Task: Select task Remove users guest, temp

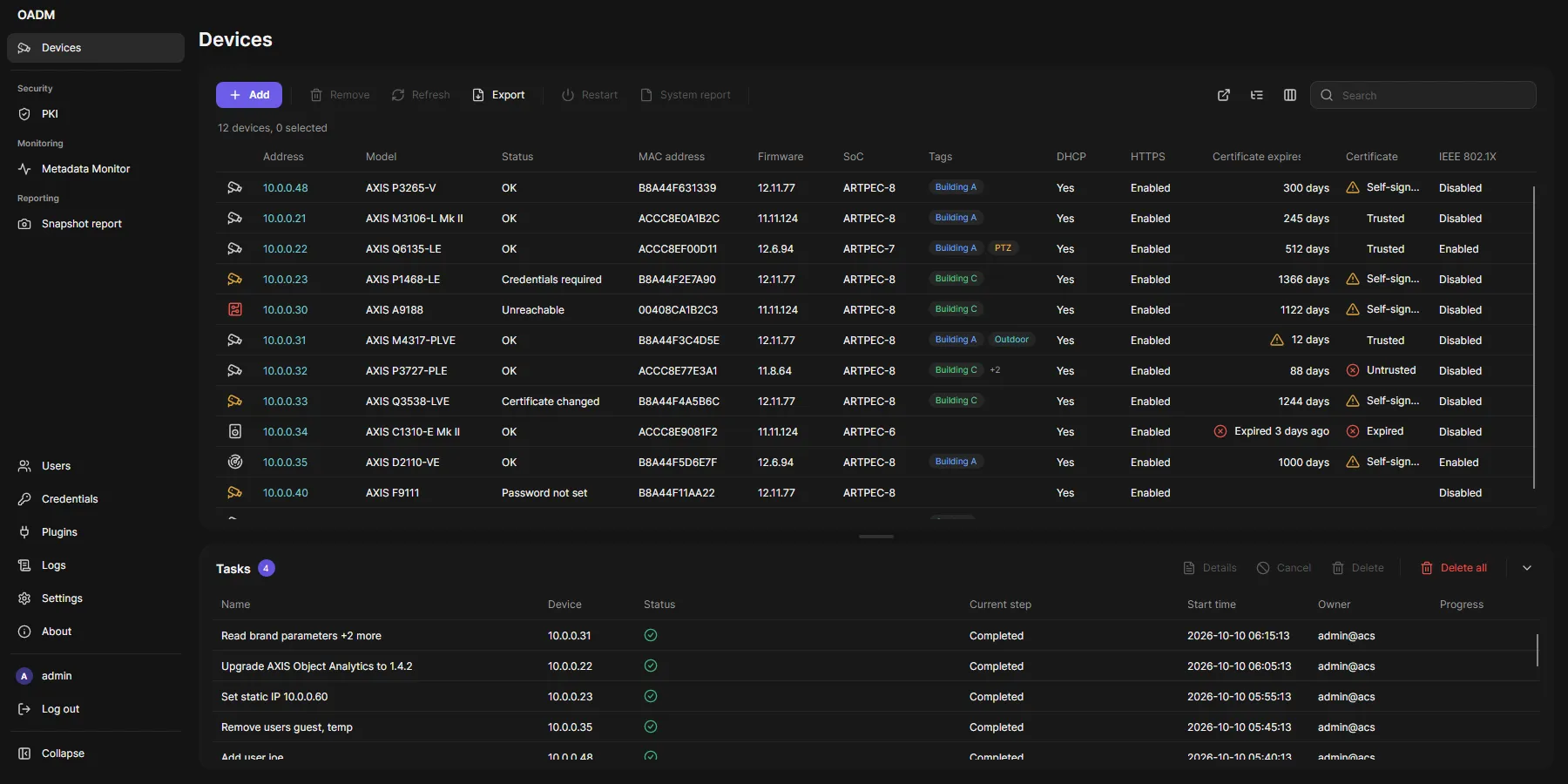Action: click(876, 727)
